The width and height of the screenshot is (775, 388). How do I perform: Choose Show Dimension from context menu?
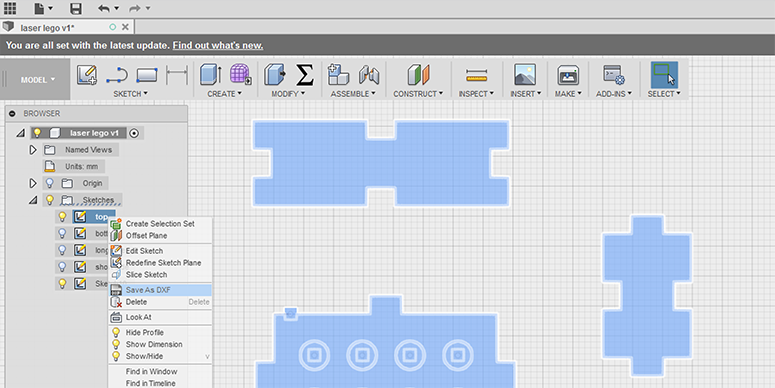(160, 345)
